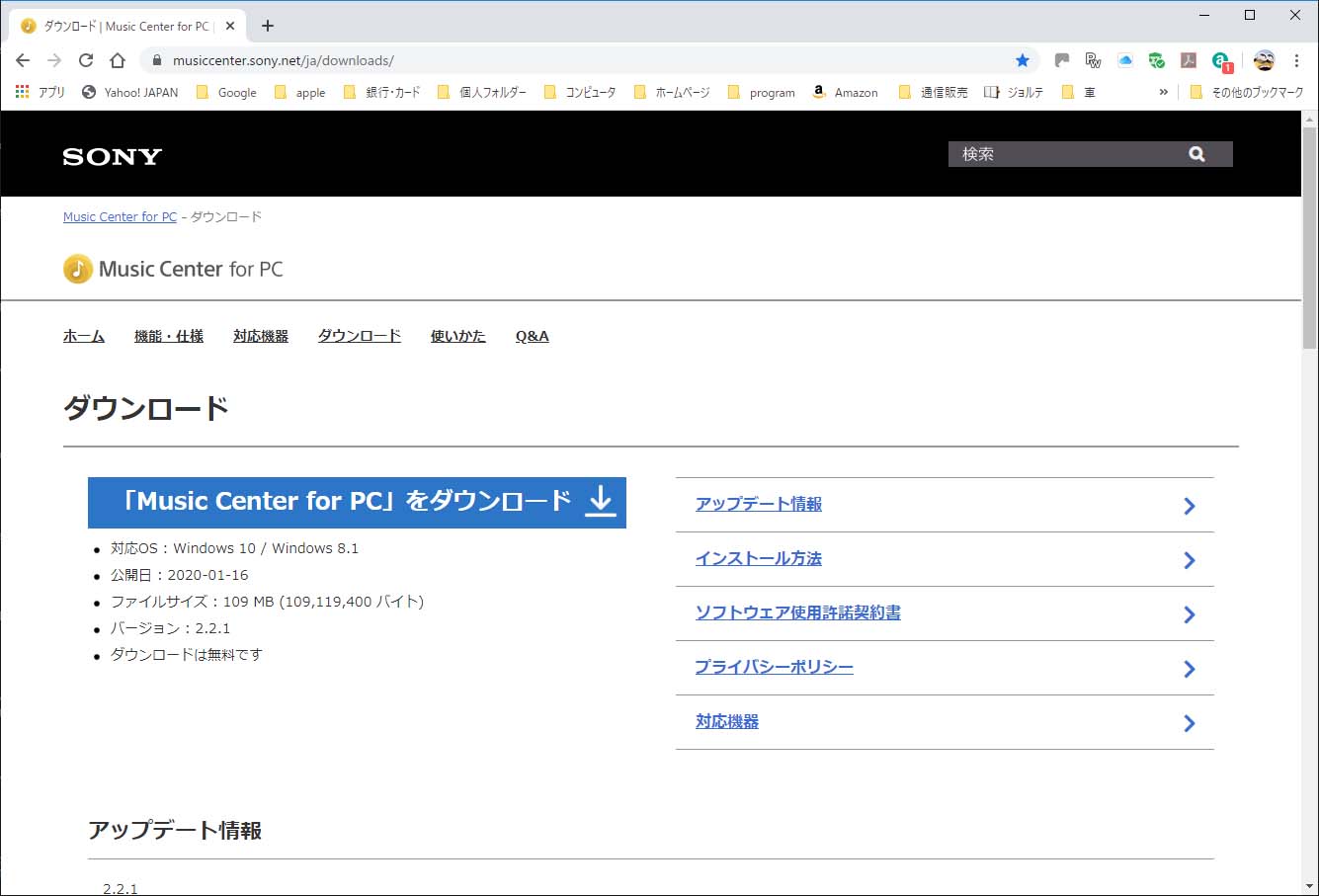This screenshot has width=1319, height=896.
Task: Select the Q&A navigation item
Action: [532, 336]
